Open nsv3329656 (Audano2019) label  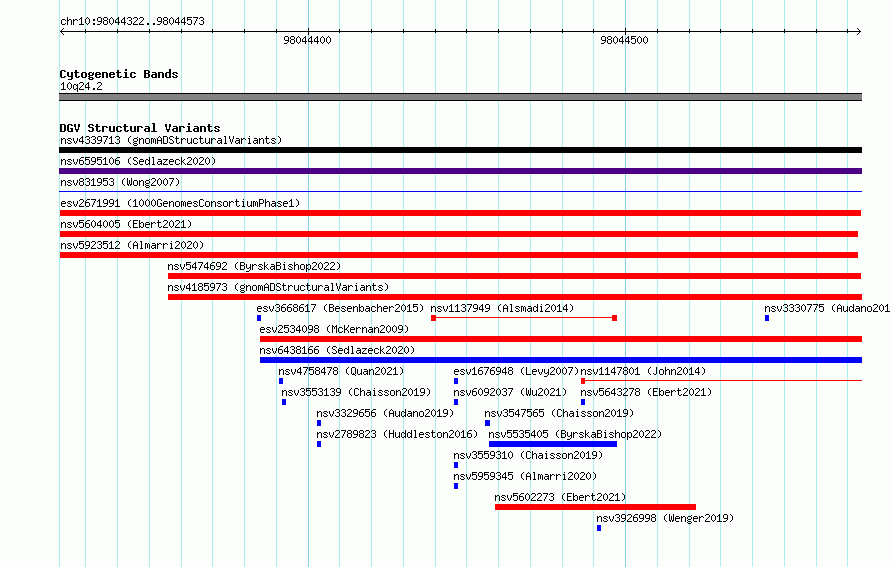385,413
